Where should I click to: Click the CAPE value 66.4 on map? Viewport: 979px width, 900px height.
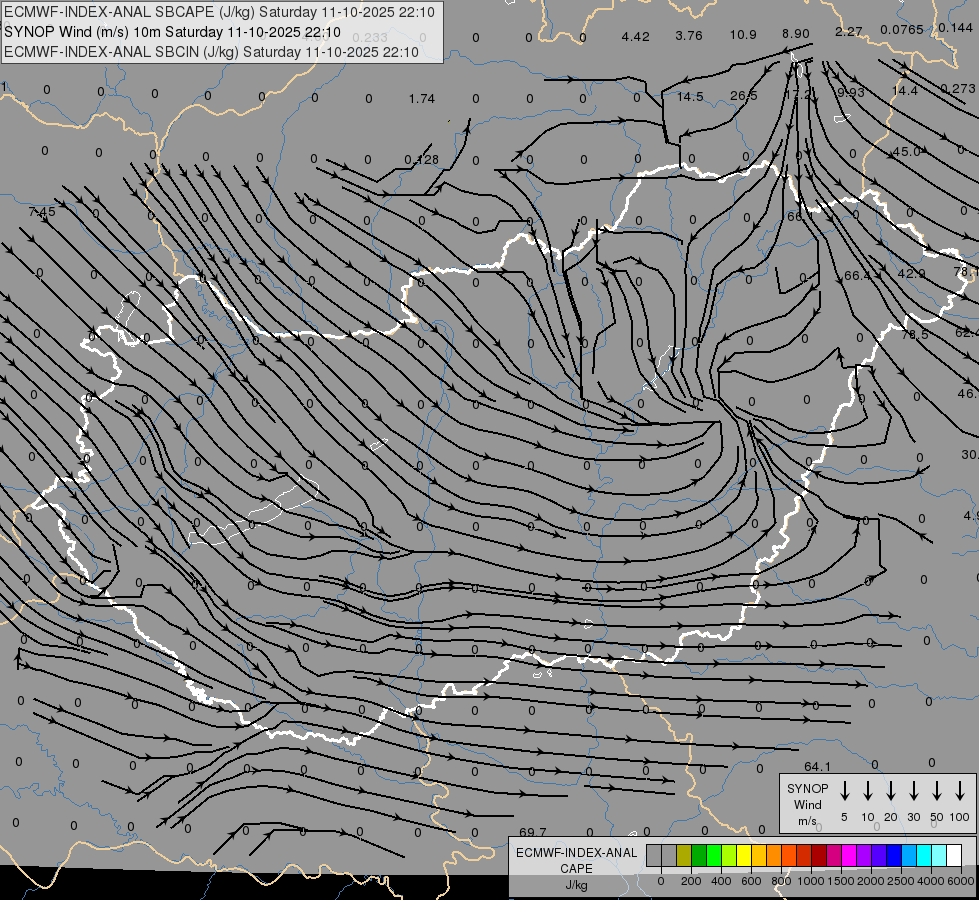(x=857, y=275)
